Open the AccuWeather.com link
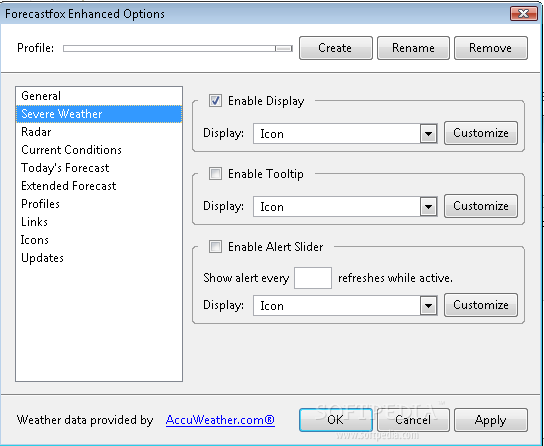The width and height of the screenshot is (544, 446). point(220,420)
